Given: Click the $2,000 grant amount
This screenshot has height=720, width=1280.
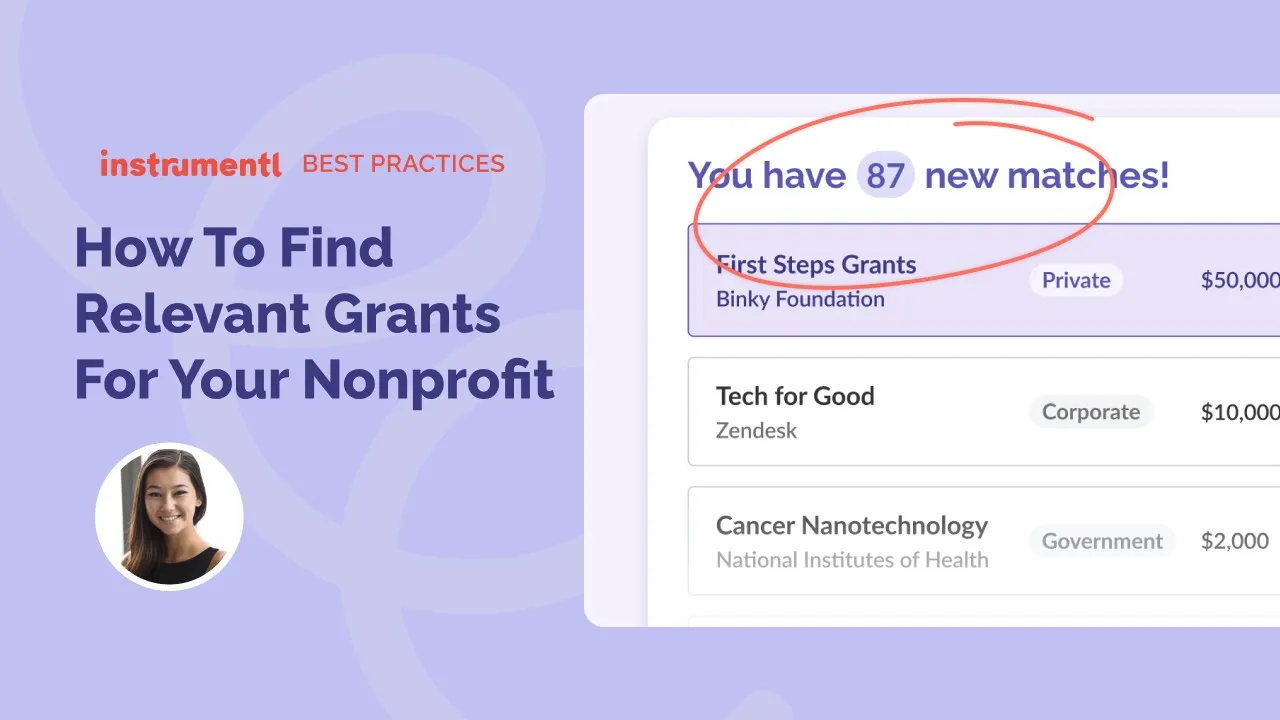Looking at the screenshot, I should [1235, 541].
